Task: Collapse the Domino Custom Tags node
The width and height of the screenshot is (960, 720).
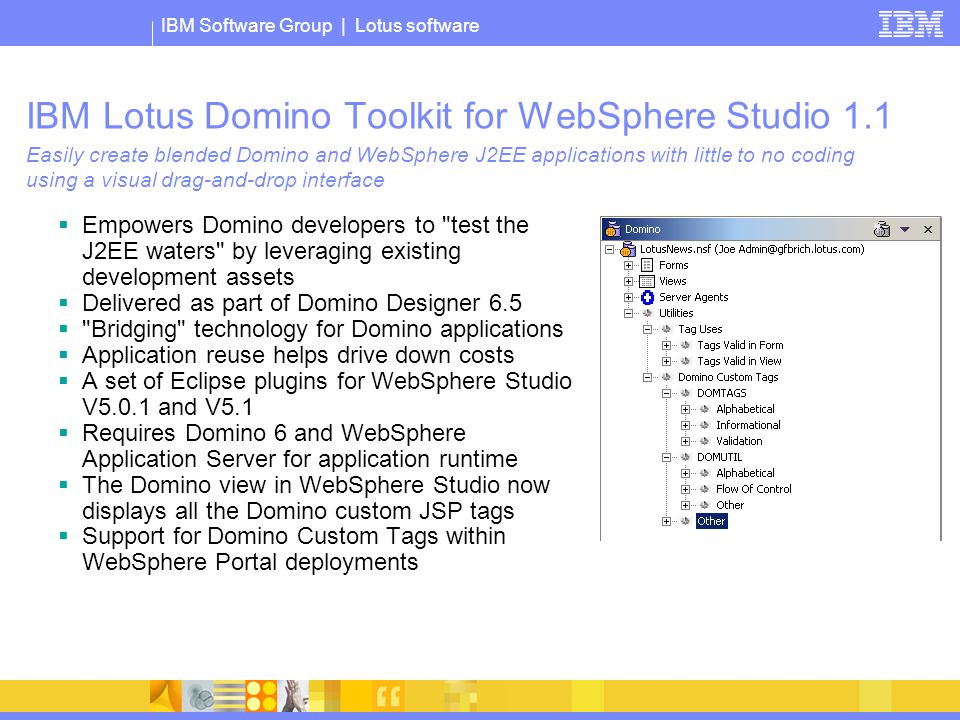Action: pos(647,377)
